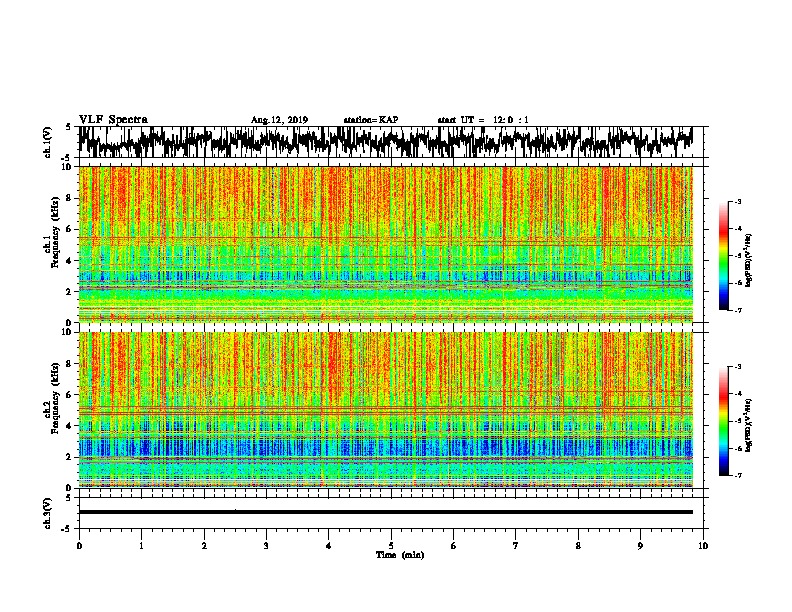Click the ch.2 colorbar log(PSD) unit label
The height and width of the screenshot is (612, 792).
(748, 425)
